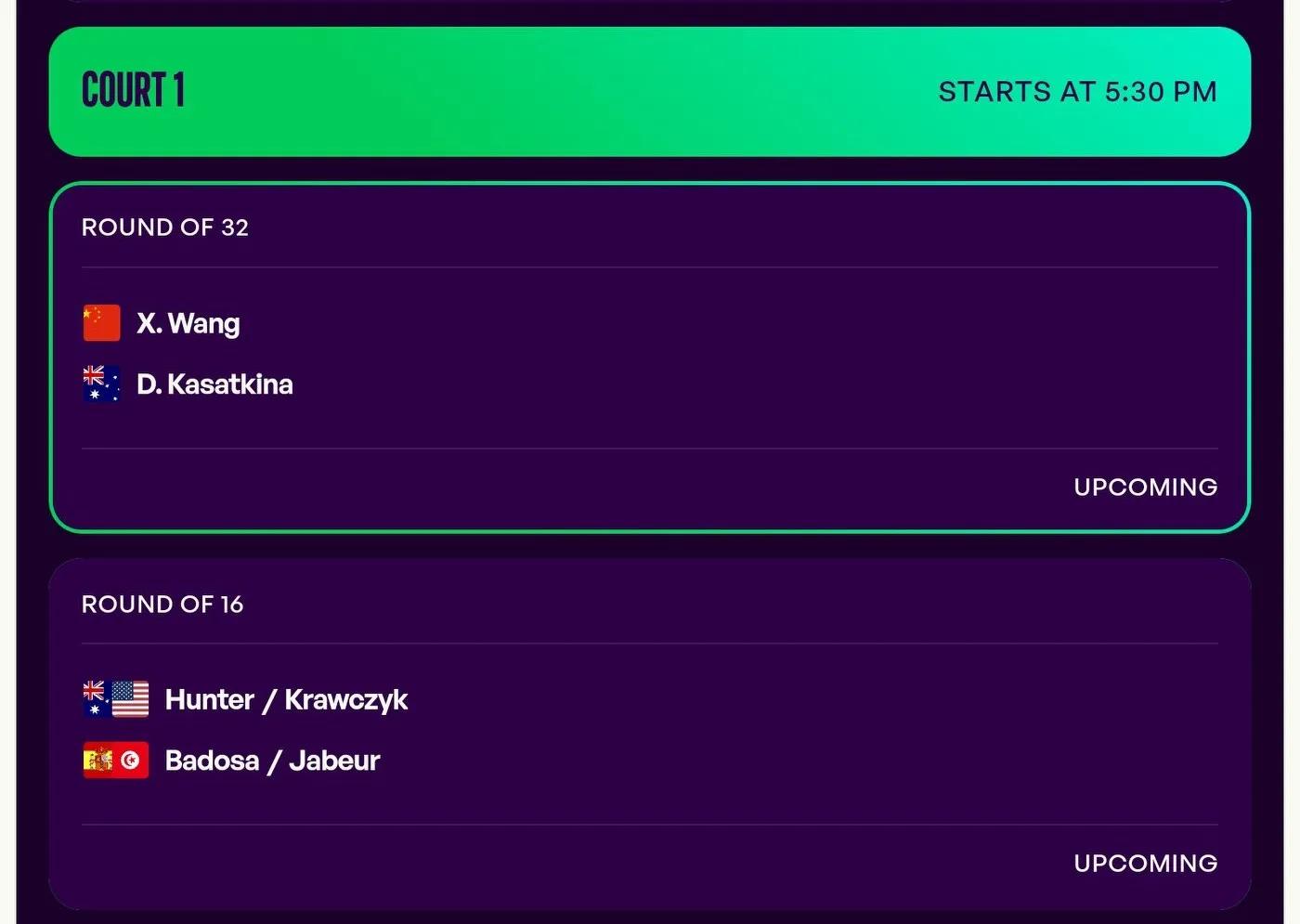The height and width of the screenshot is (924, 1300).
Task: Click the Court 1 header title
Action: pos(134,91)
